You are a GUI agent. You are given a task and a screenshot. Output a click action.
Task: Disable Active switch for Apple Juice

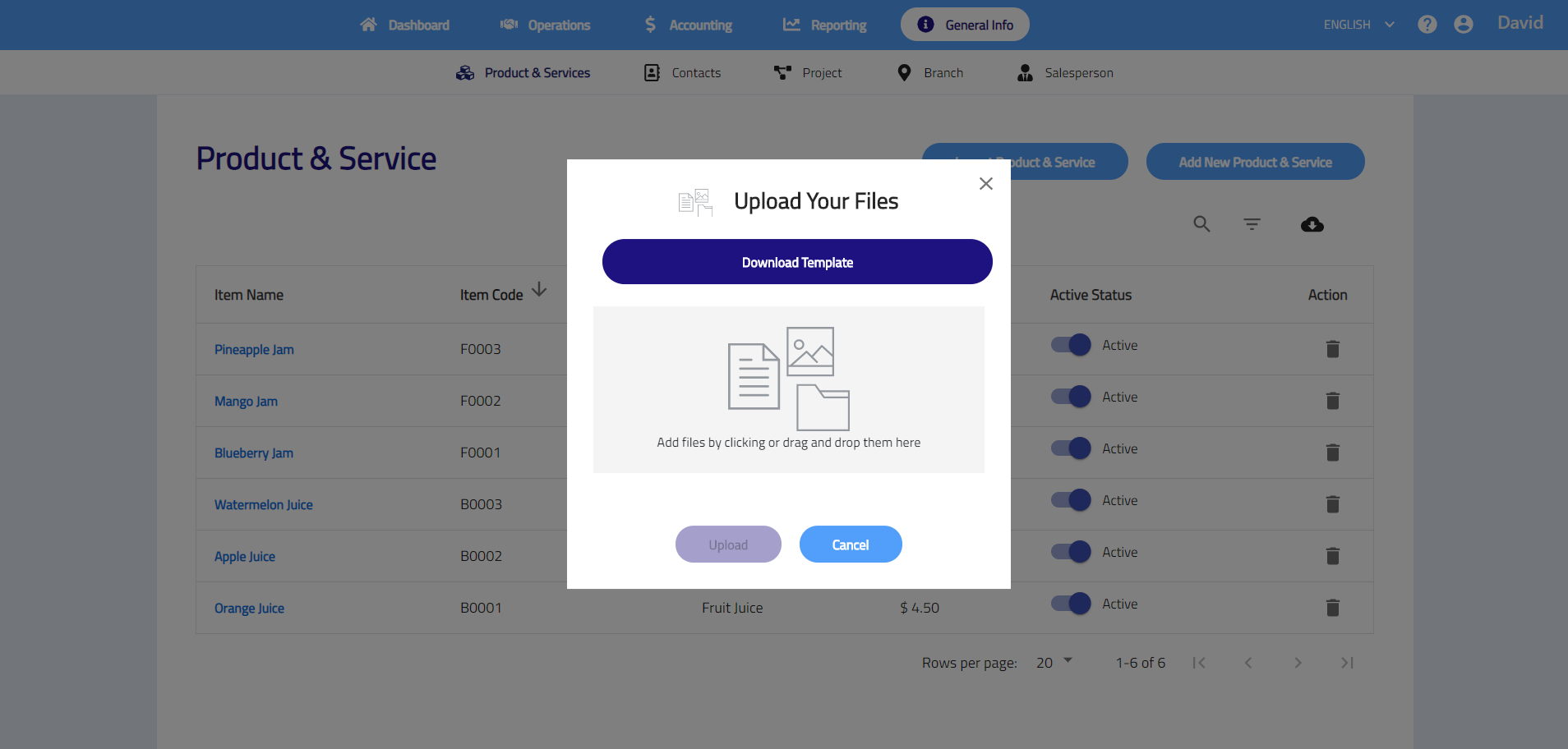tap(1071, 552)
